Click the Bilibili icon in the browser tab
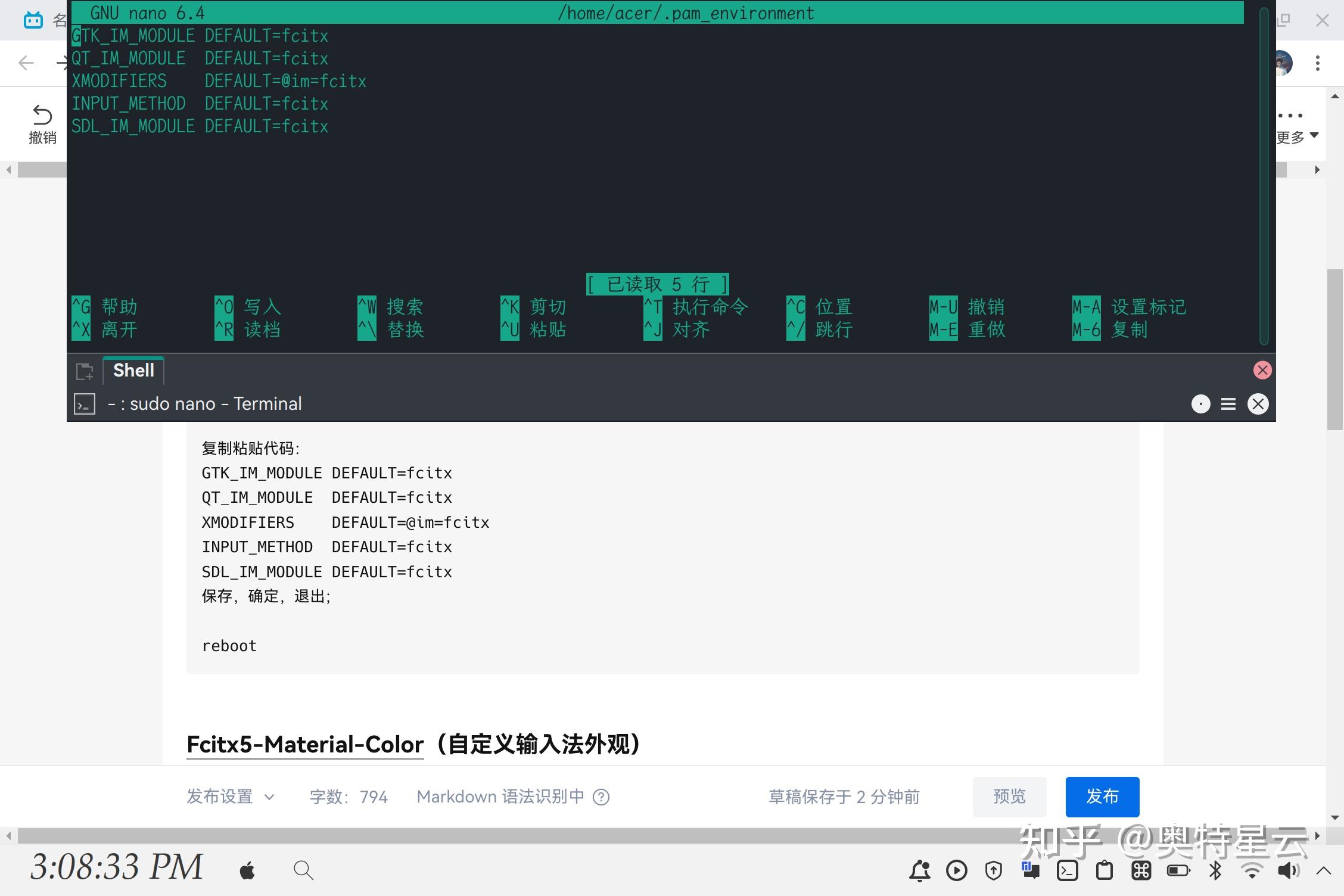 click(33, 20)
